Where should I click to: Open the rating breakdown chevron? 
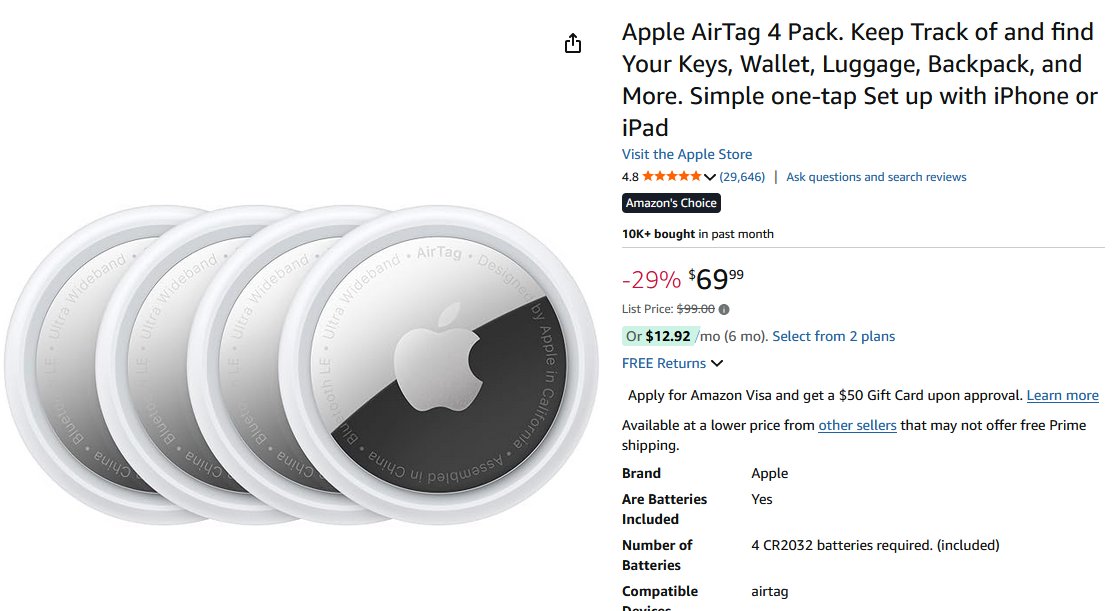pos(710,177)
